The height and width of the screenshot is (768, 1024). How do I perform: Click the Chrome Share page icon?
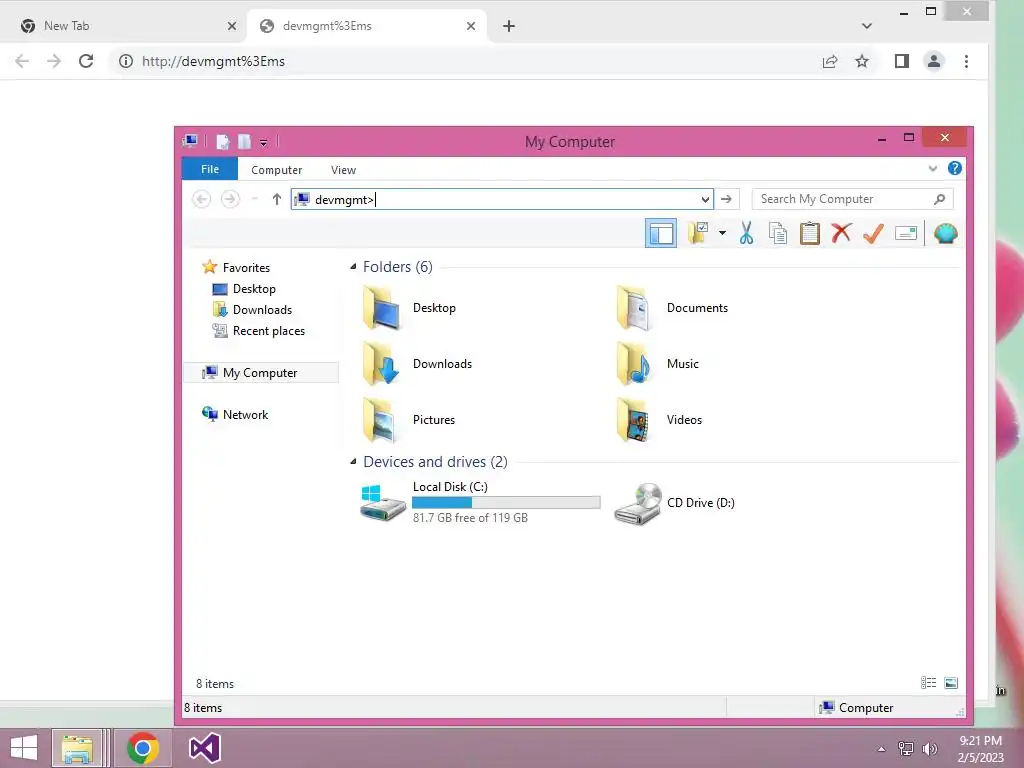829,61
